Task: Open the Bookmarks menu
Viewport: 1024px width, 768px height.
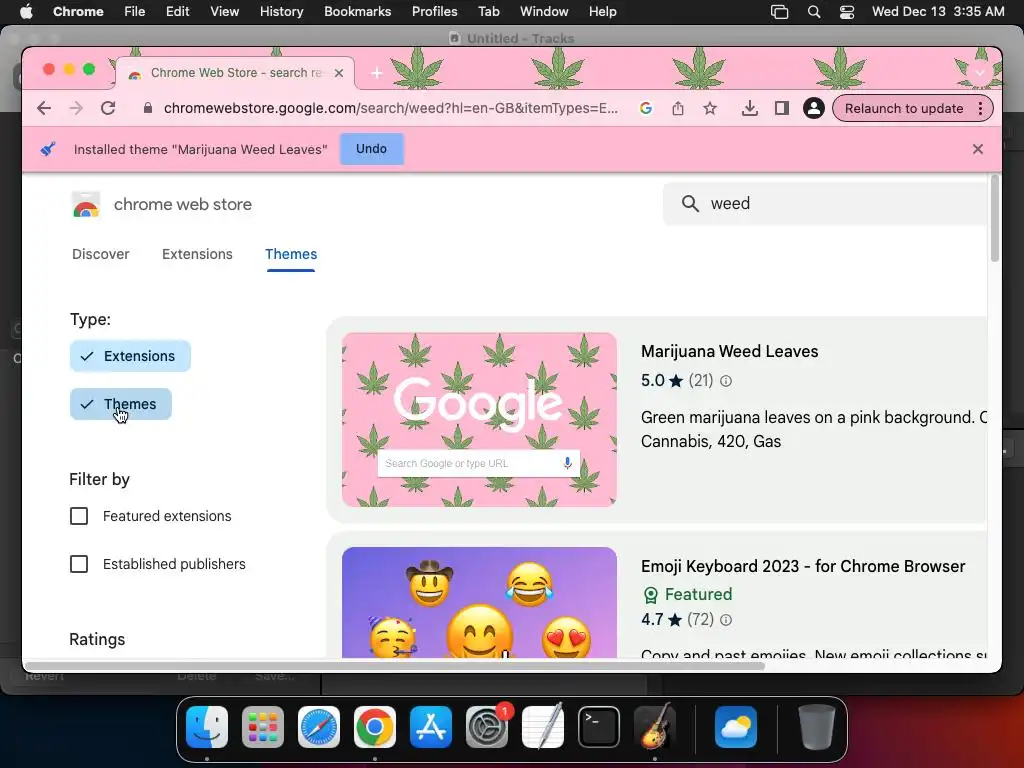Action: pos(357,12)
